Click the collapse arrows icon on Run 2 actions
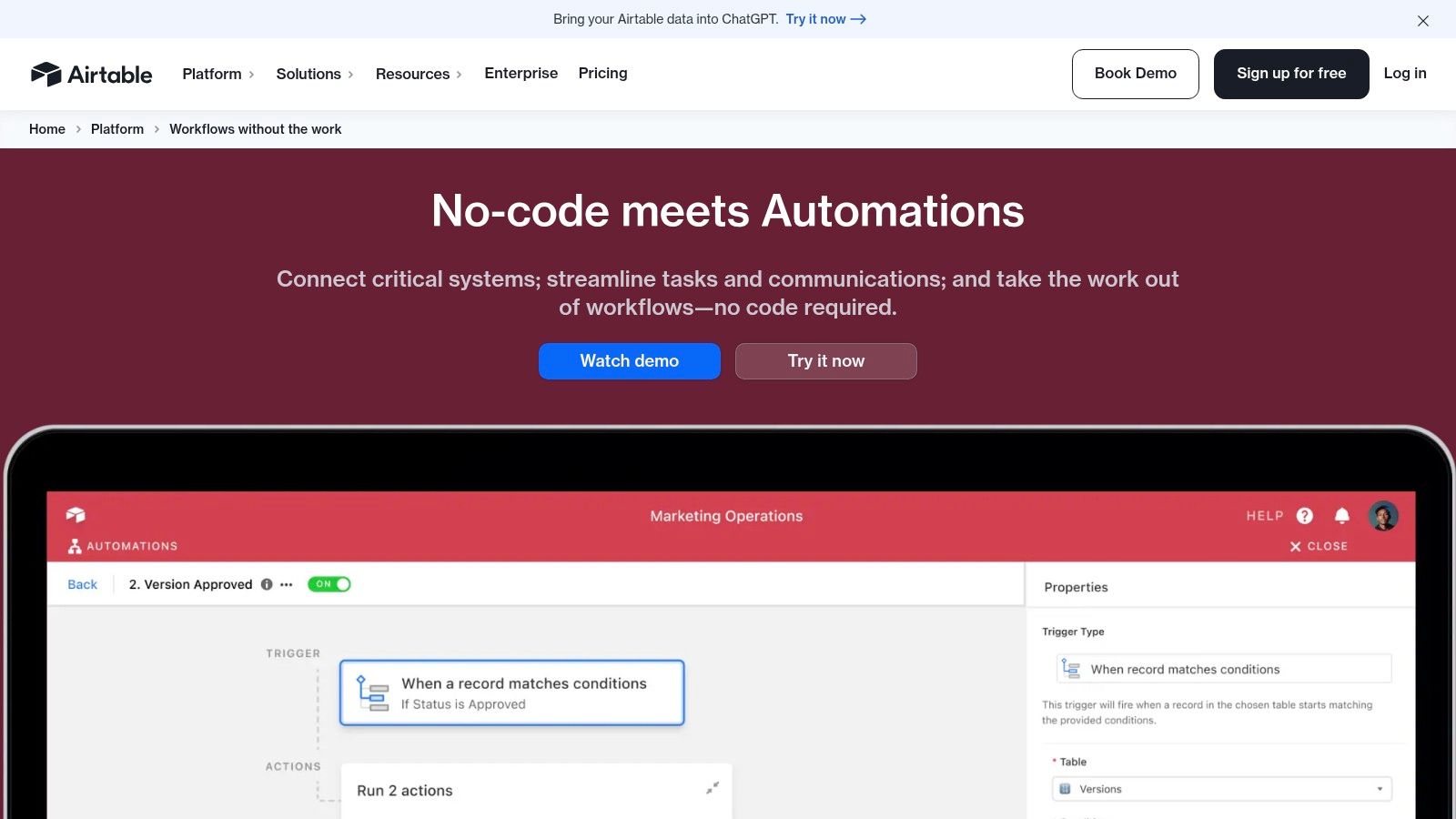Viewport: 1456px width, 819px height. click(x=713, y=788)
